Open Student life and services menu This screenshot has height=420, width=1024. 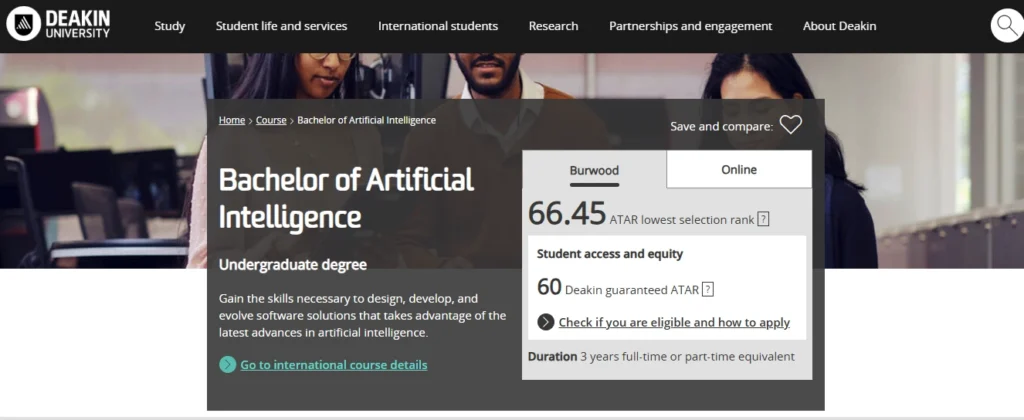[x=282, y=26]
